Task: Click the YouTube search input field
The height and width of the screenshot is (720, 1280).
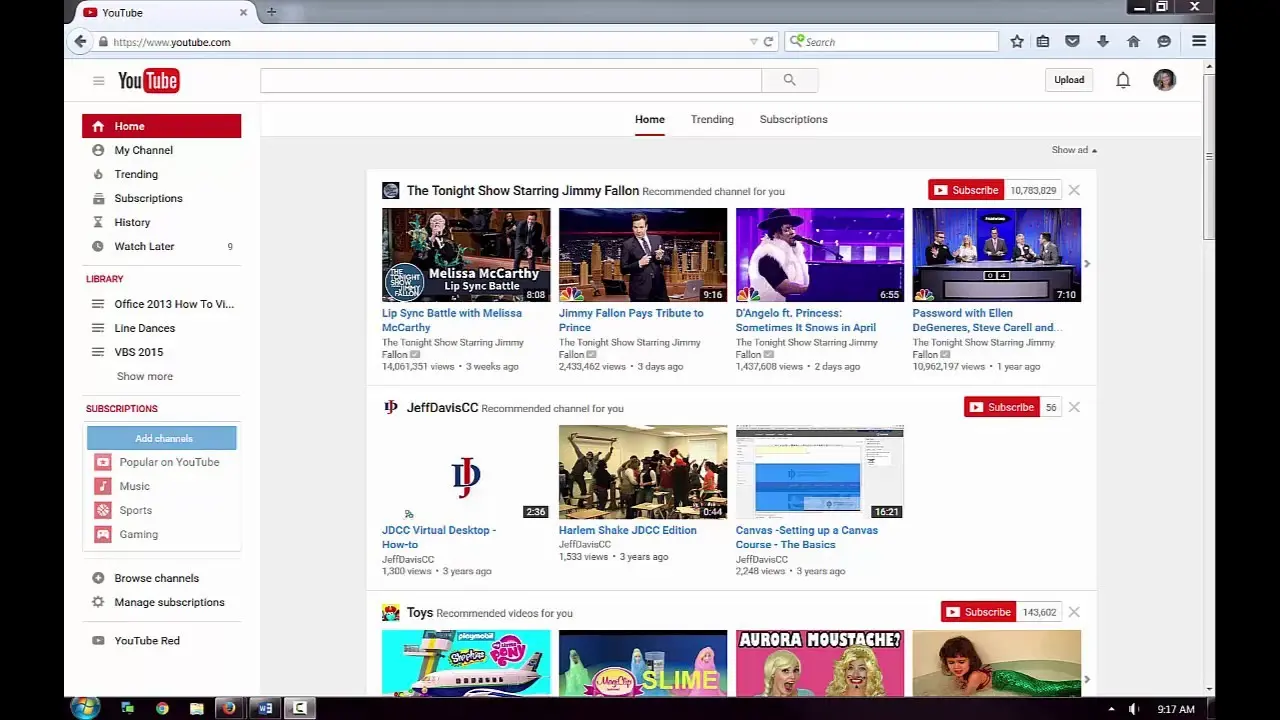Action: 511,80
